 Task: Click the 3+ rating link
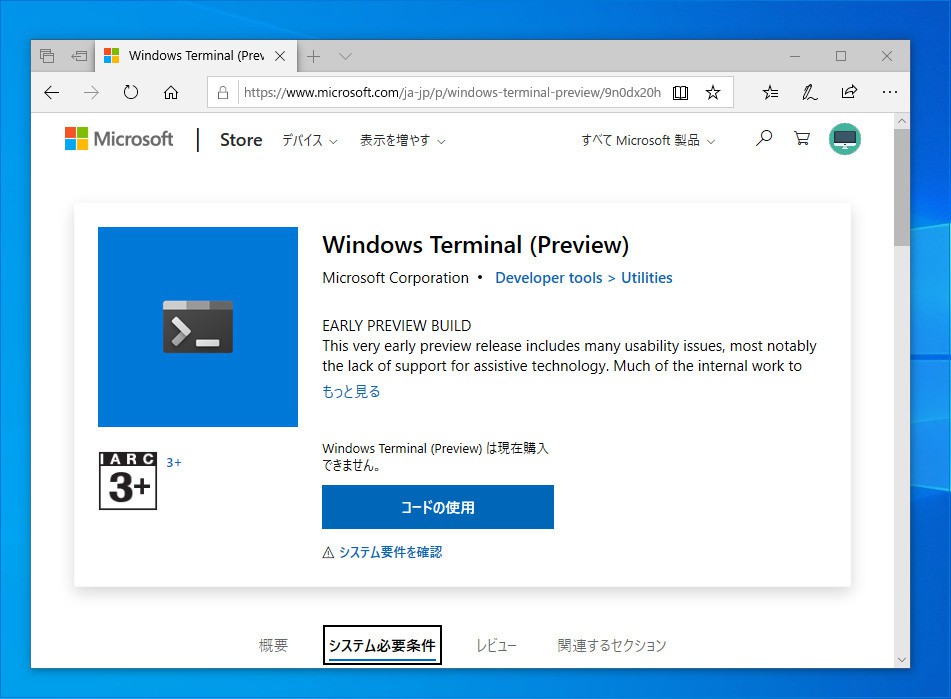[173, 463]
